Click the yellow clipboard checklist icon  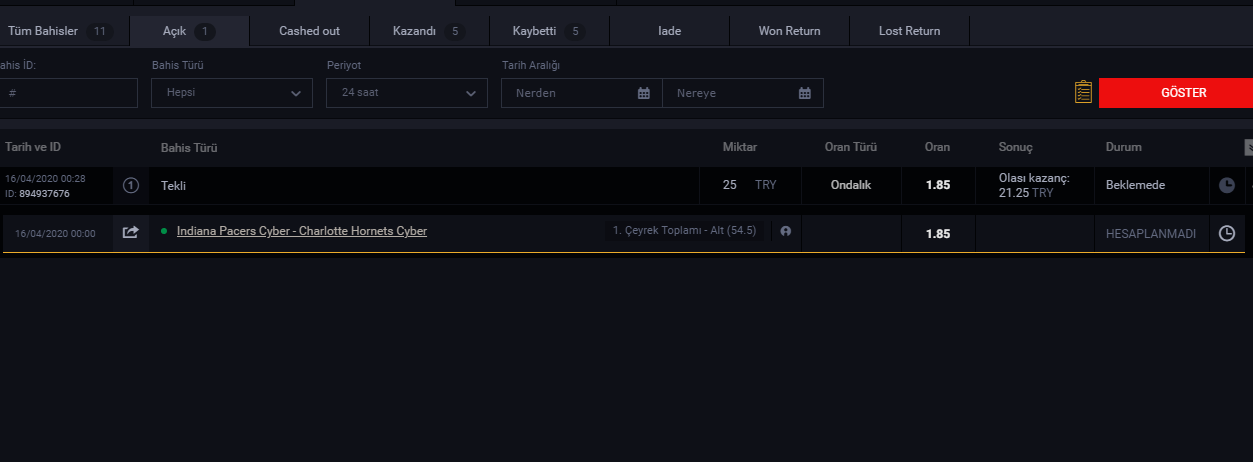pyautogui.click(x=1083, y=93)
